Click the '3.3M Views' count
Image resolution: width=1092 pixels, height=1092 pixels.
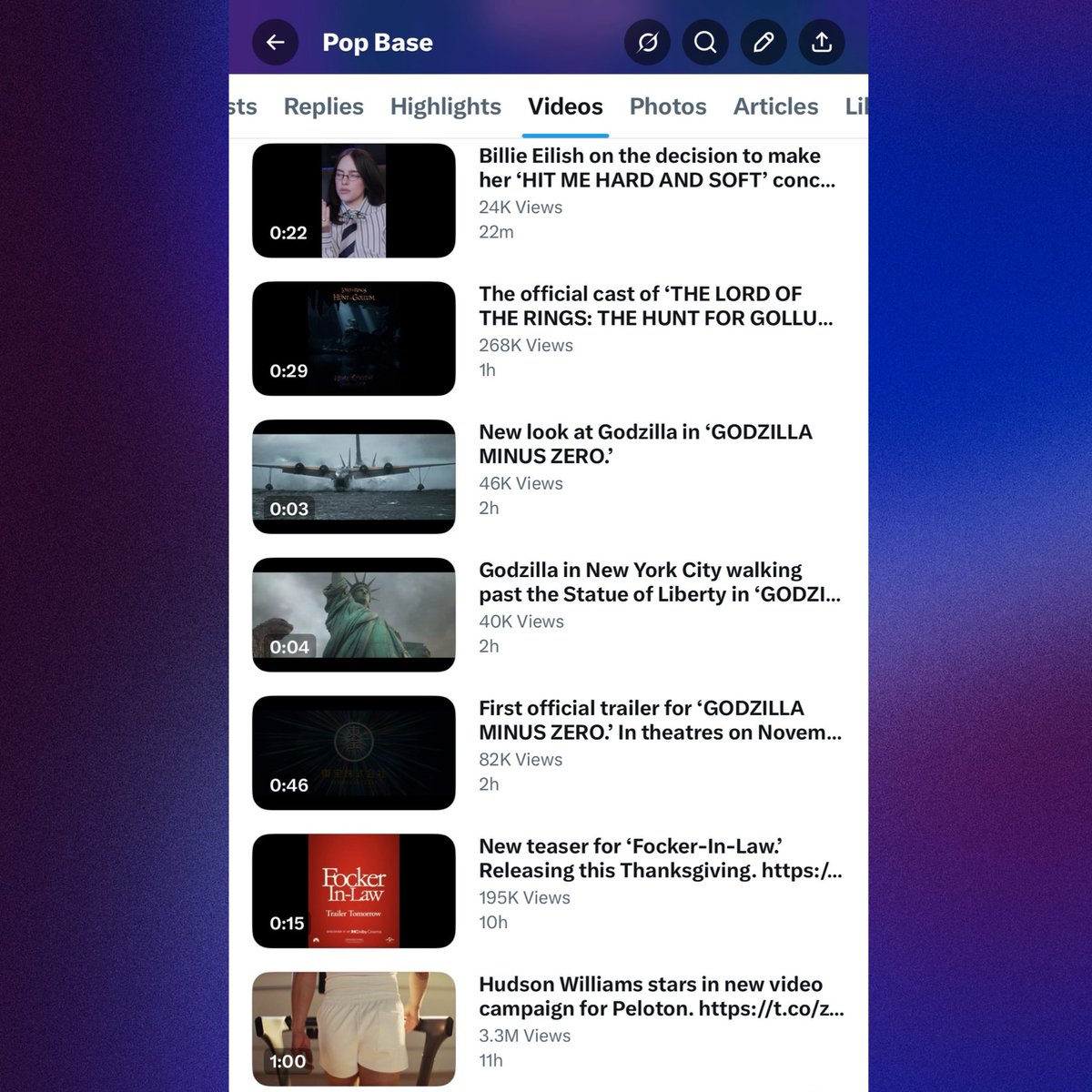(525, 1036)
